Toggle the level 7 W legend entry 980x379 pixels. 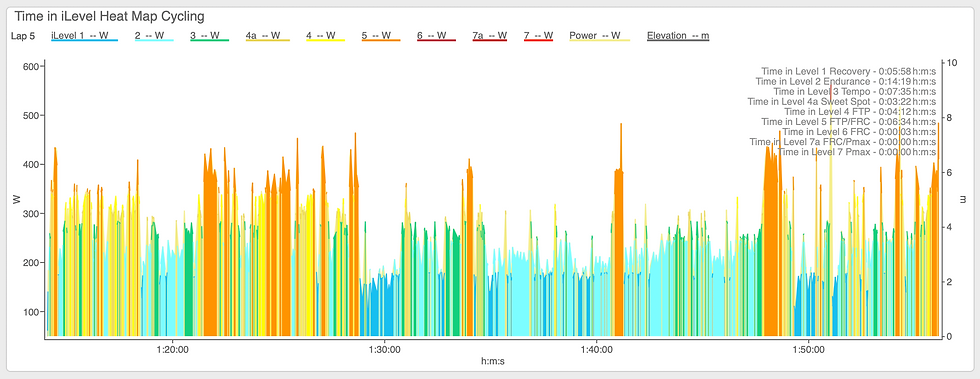tap(539, 36)
